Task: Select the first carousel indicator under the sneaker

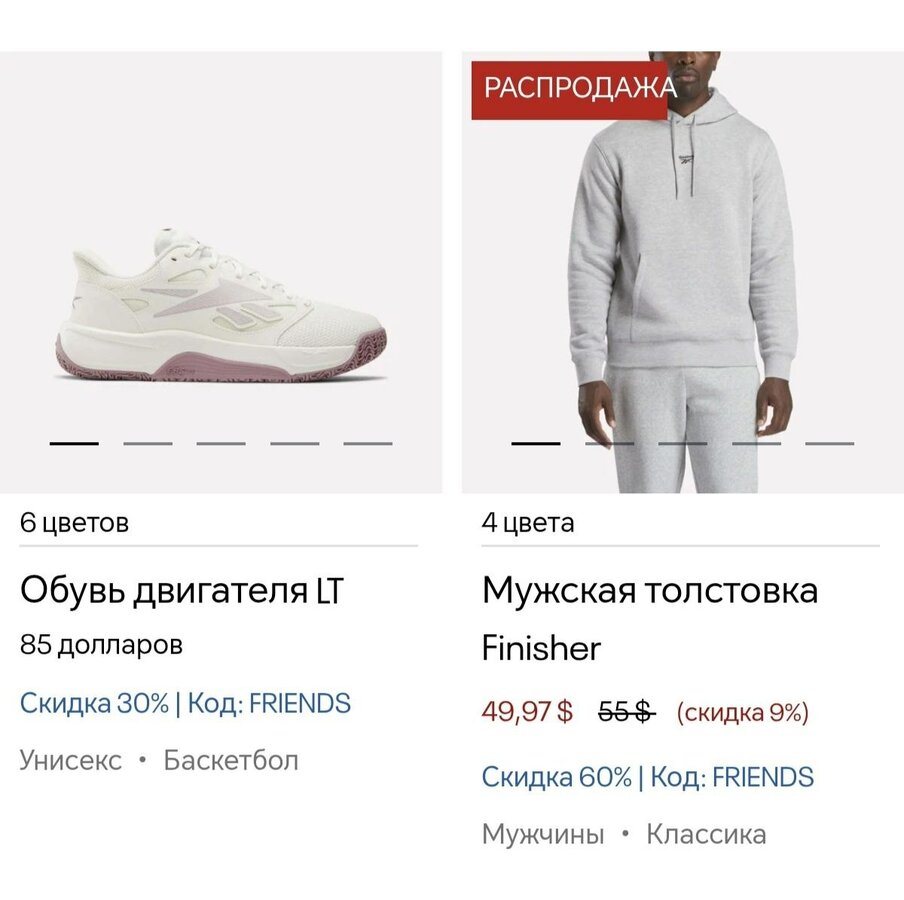Action: 74,443
